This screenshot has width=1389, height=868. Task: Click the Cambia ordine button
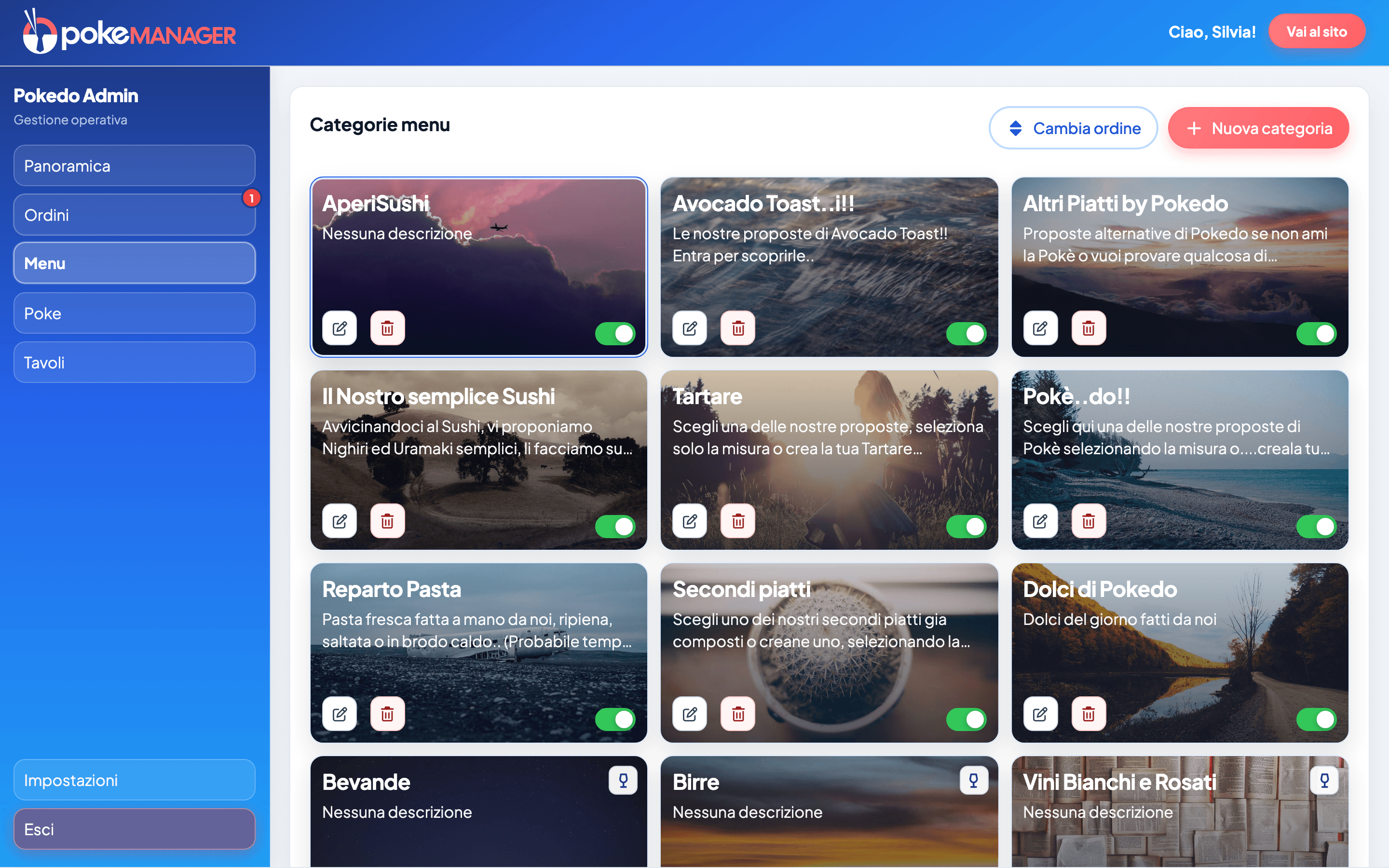tap(1073, 128)
